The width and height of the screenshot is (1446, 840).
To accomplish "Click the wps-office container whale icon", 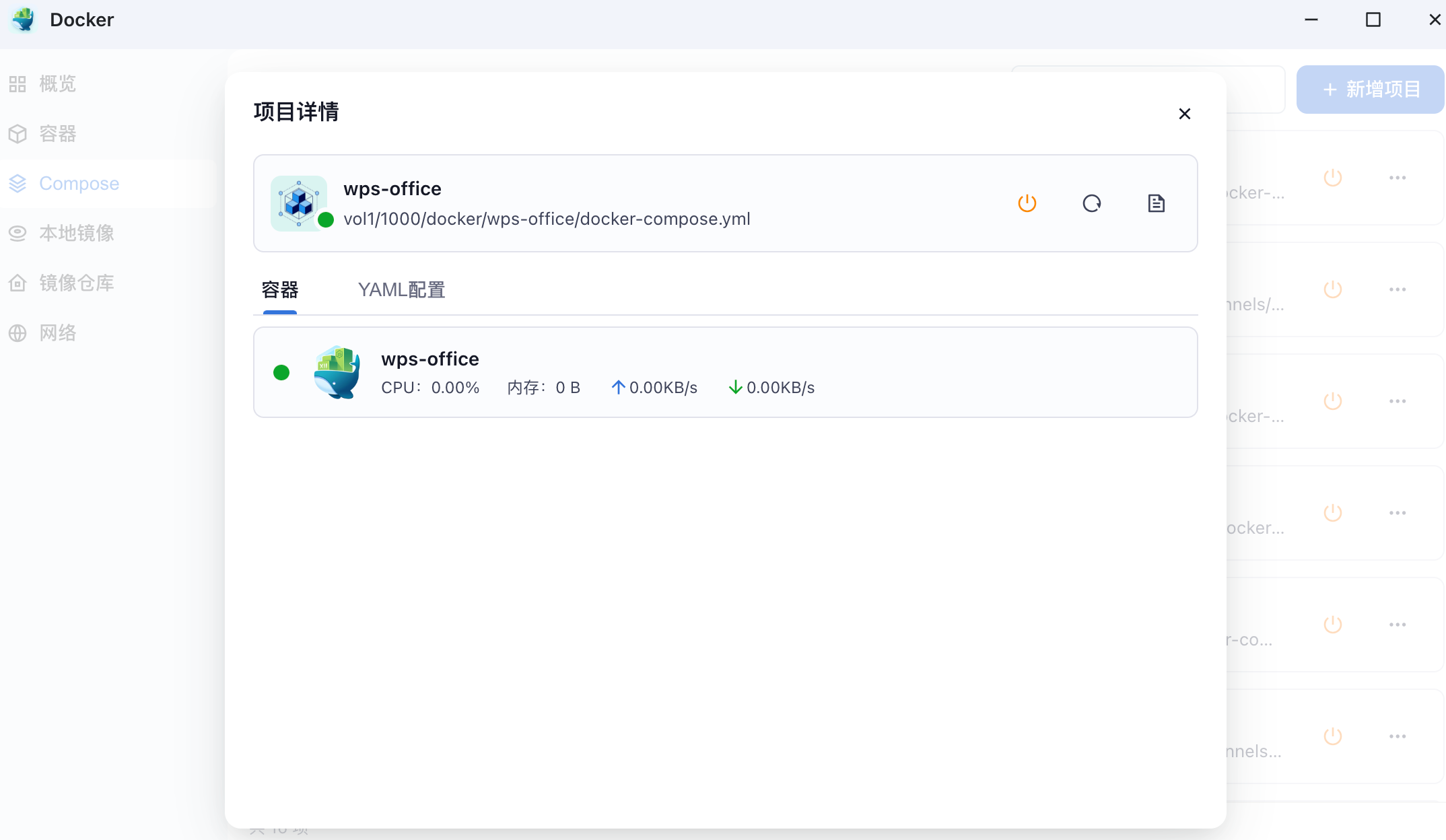I will pyautogui.click(x=337, y=372).
